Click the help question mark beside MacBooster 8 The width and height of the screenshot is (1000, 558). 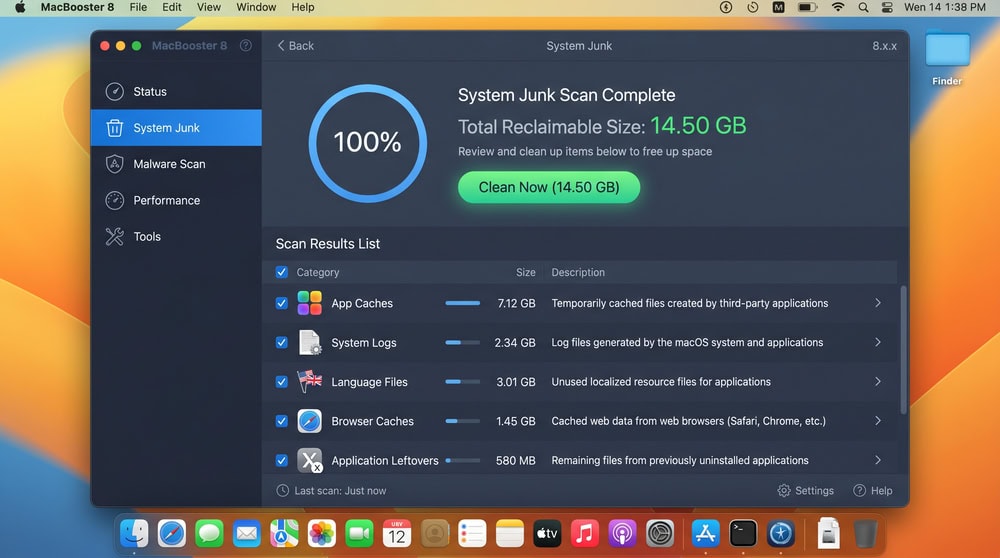[x=246, y=46]
